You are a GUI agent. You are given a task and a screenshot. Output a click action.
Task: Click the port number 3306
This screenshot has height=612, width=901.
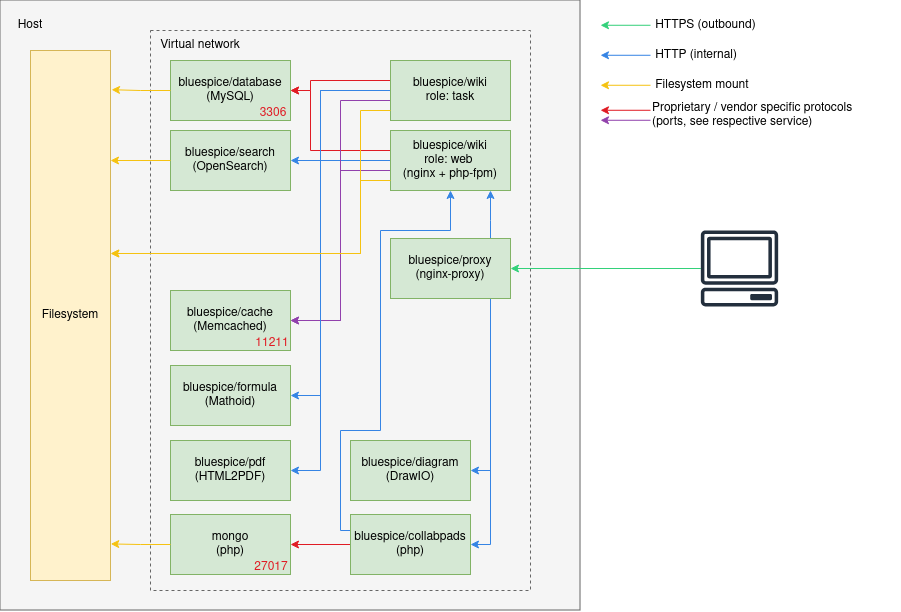coord(273,111)
